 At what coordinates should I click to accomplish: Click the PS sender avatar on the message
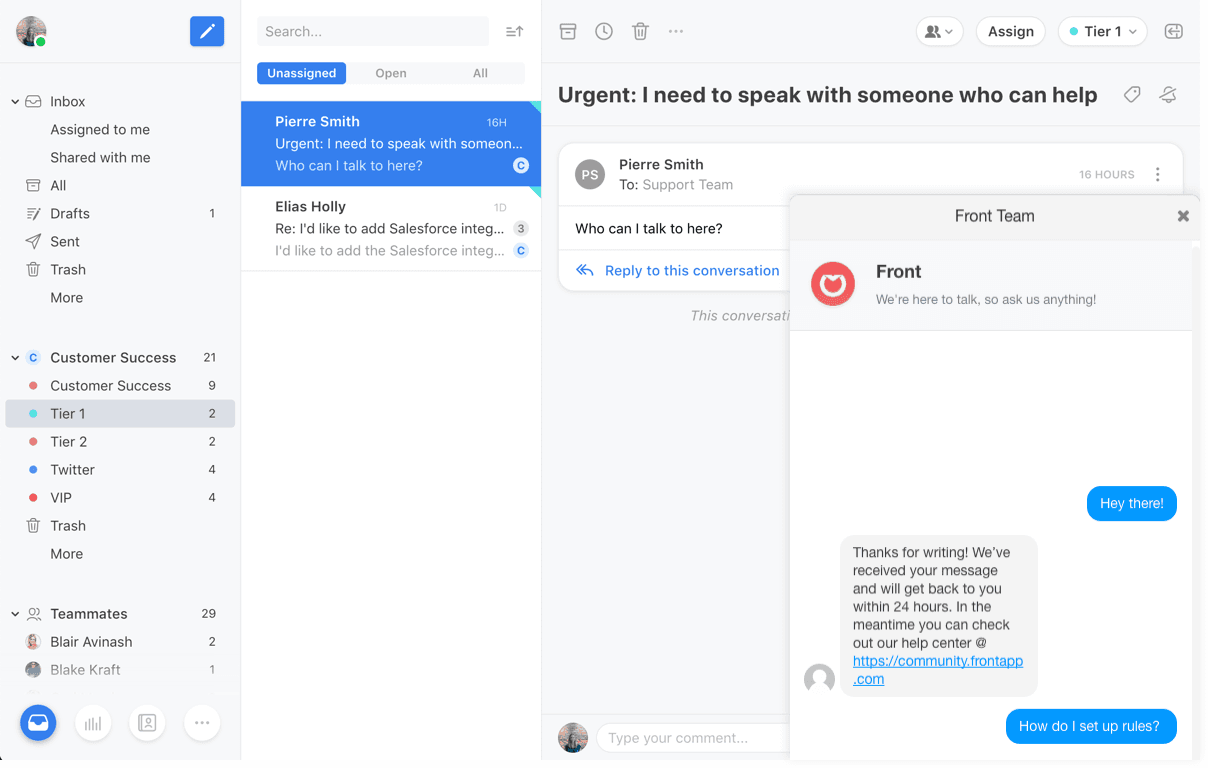590,174
